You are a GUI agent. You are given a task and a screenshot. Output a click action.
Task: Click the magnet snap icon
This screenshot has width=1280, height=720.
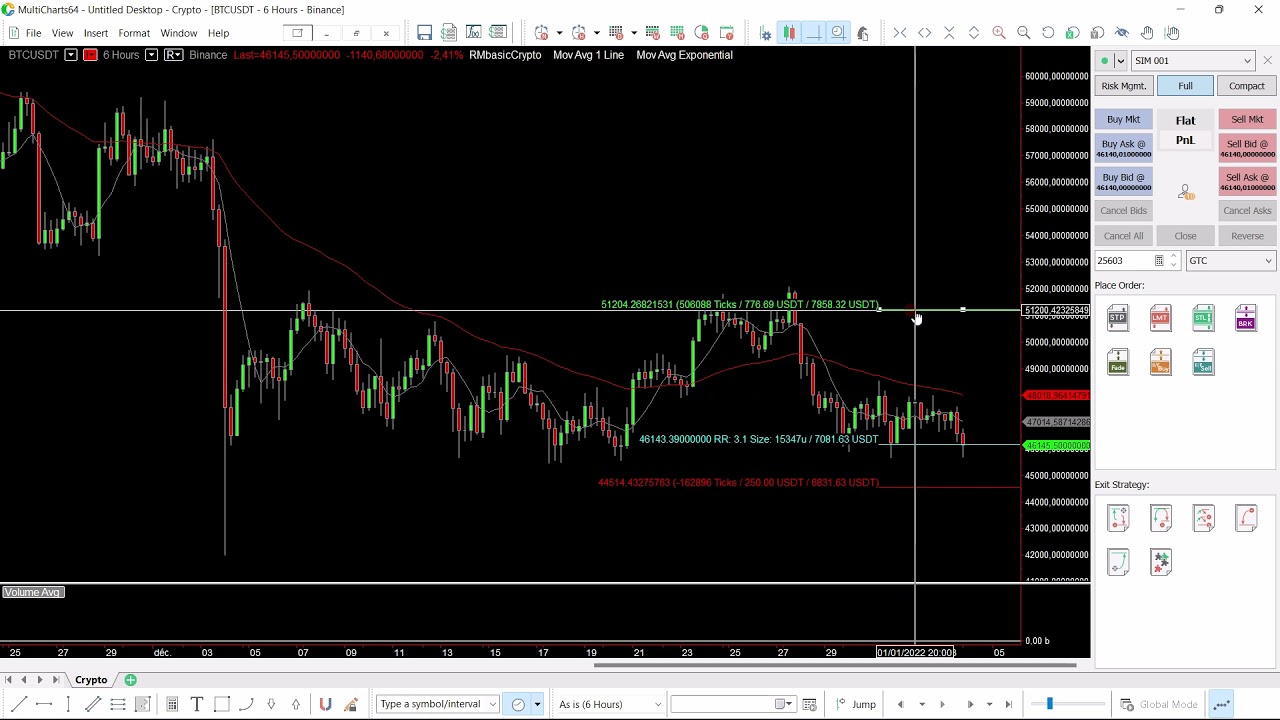coord(325,704)
